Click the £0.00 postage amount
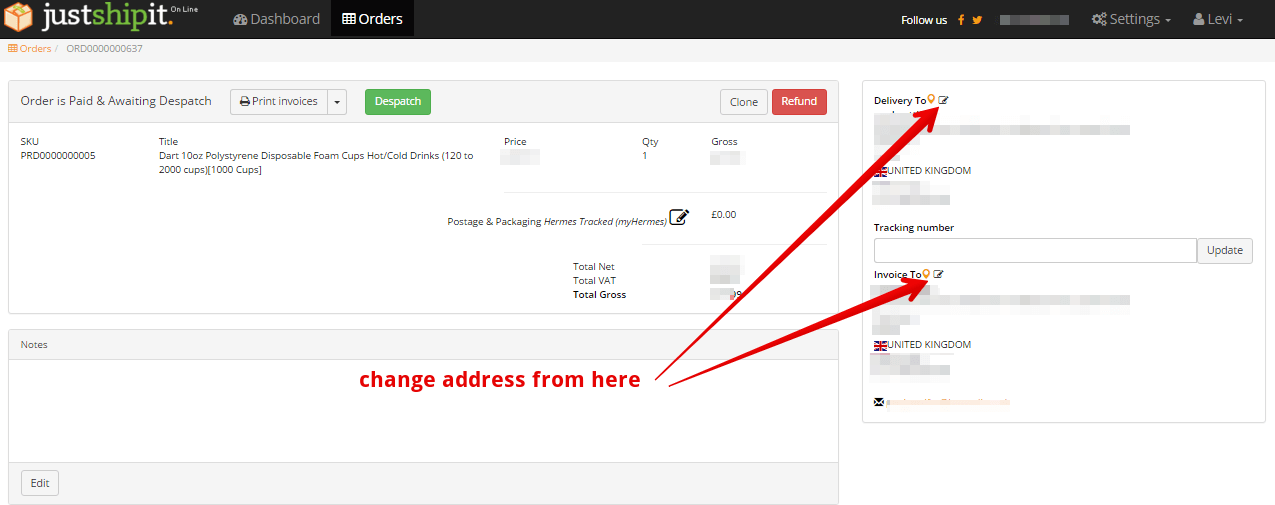1275x505 pixels. point(723,214)
